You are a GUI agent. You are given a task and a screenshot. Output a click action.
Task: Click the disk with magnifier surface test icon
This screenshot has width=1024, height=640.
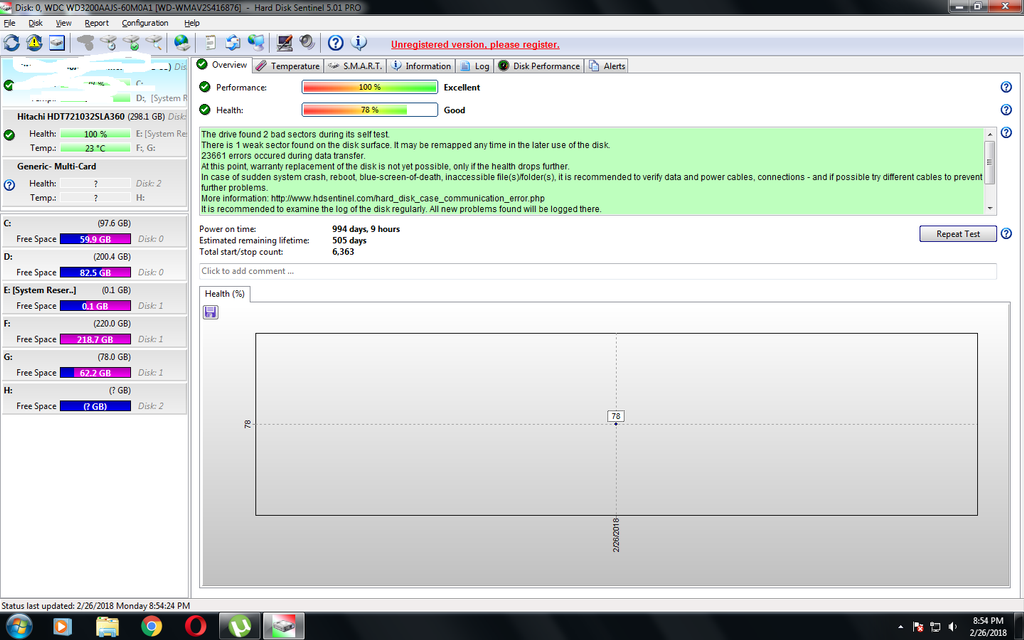coord(154,43)
